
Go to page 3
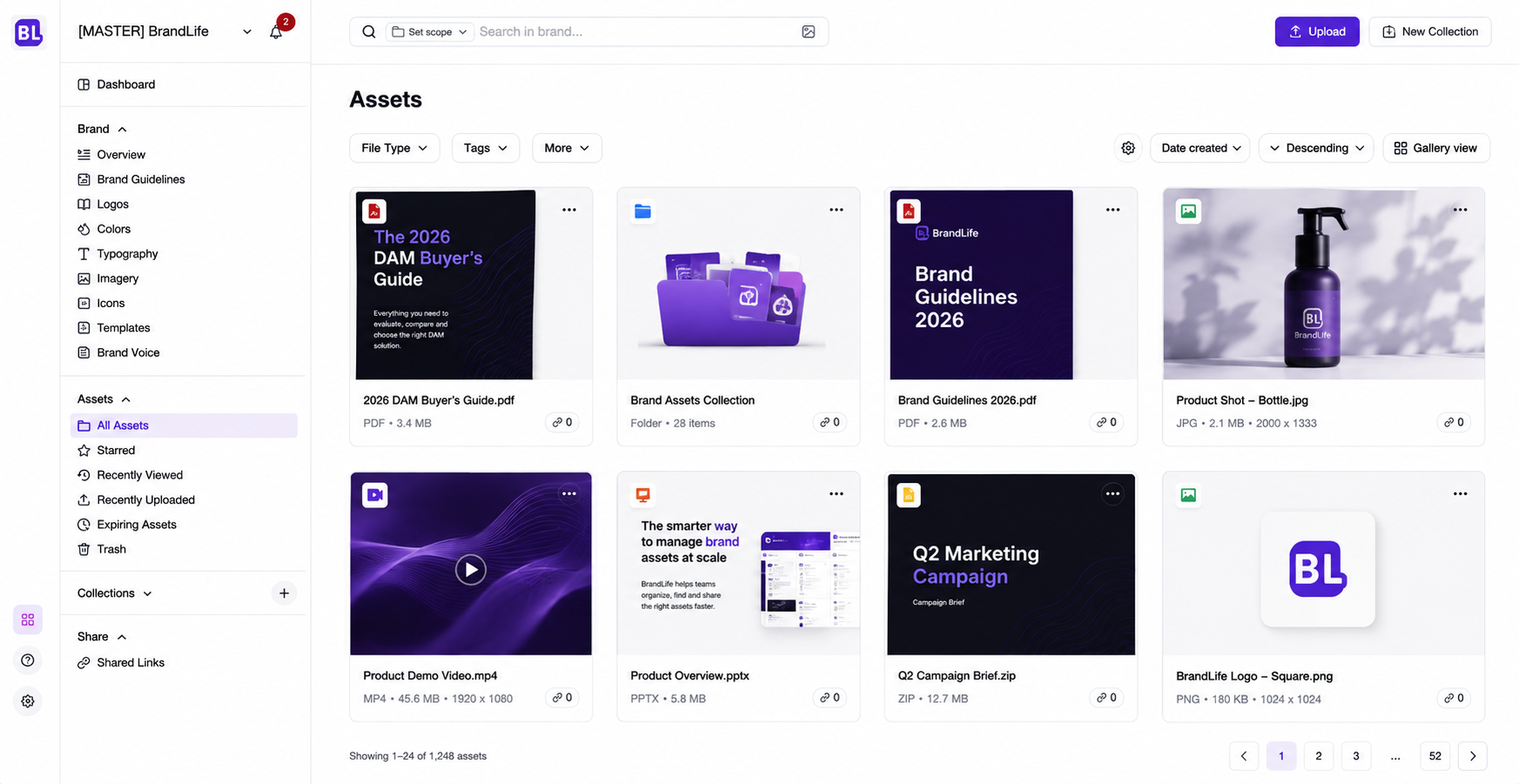[1356, 756]
